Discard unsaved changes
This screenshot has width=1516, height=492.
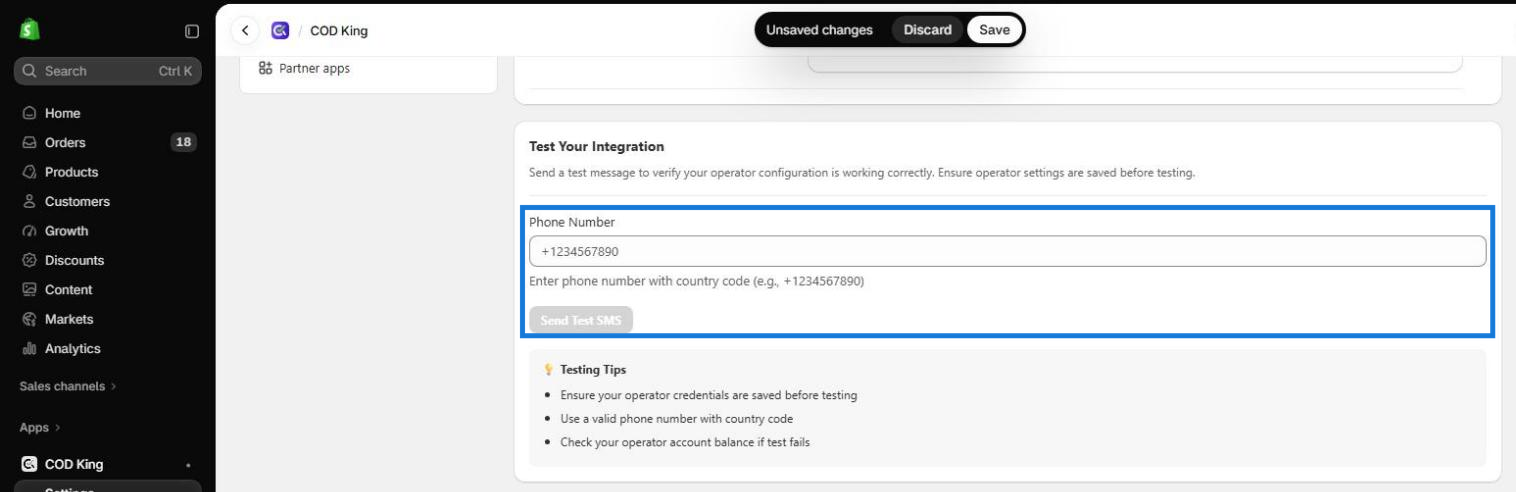tap(928, 30)
